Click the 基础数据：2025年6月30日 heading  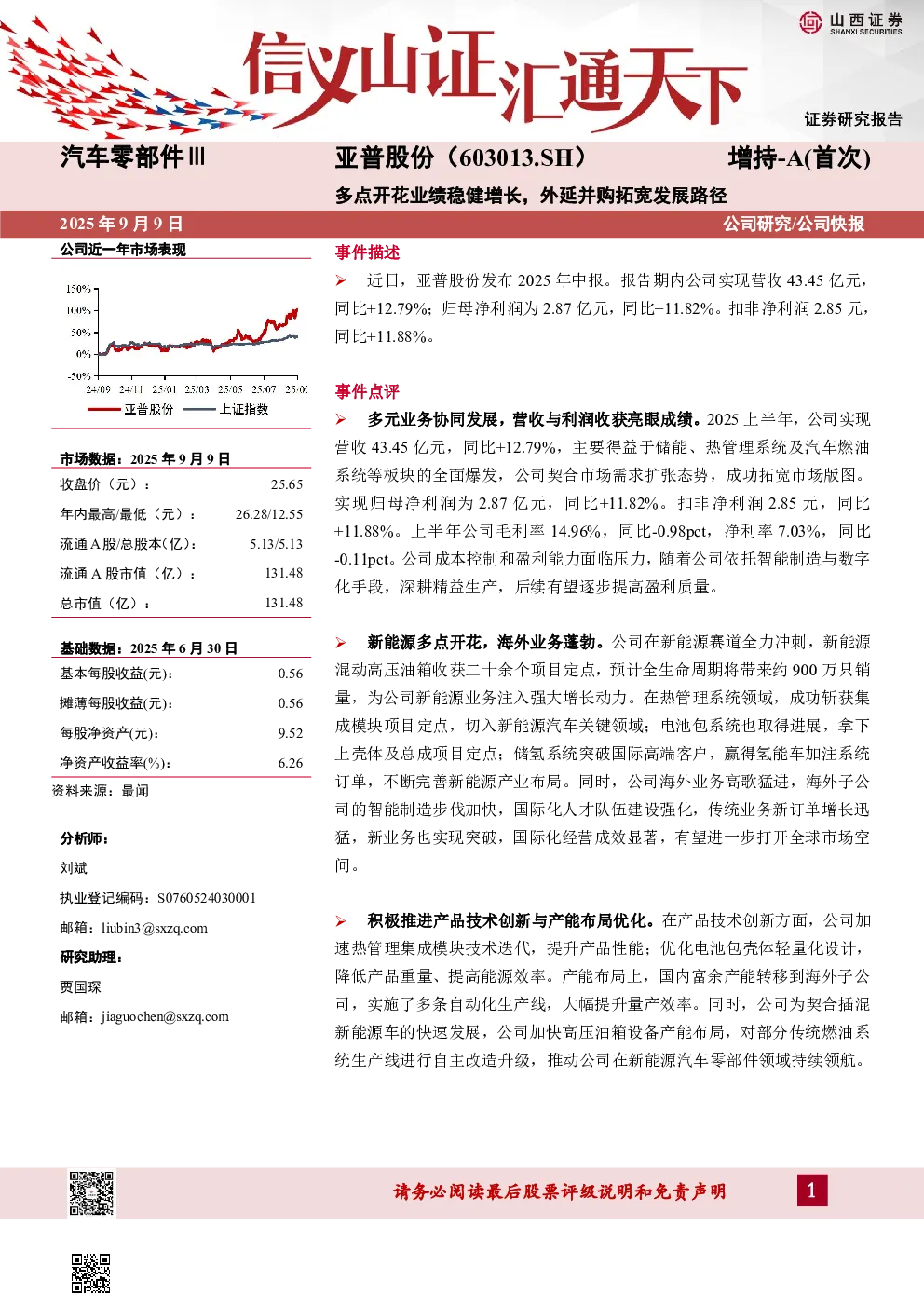coord(149,648)
